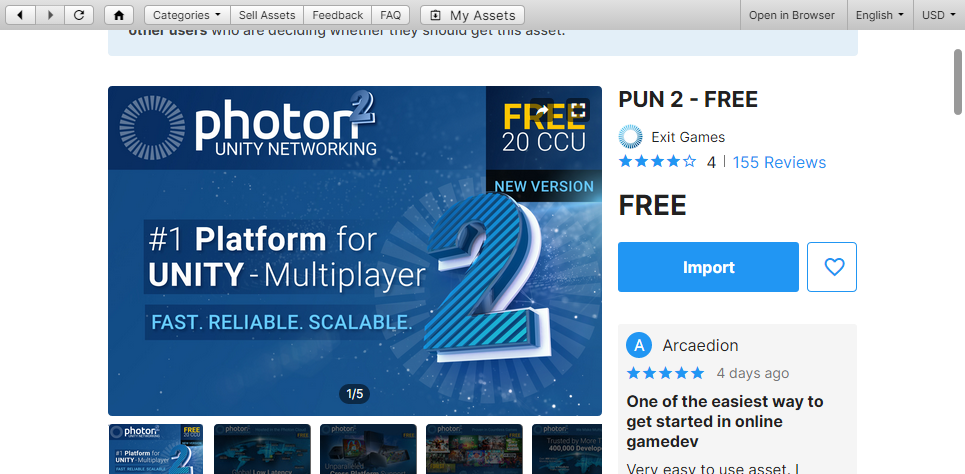The image size is (965, 474).
Task: Open the Feedback page
Action: pos(337,15)
